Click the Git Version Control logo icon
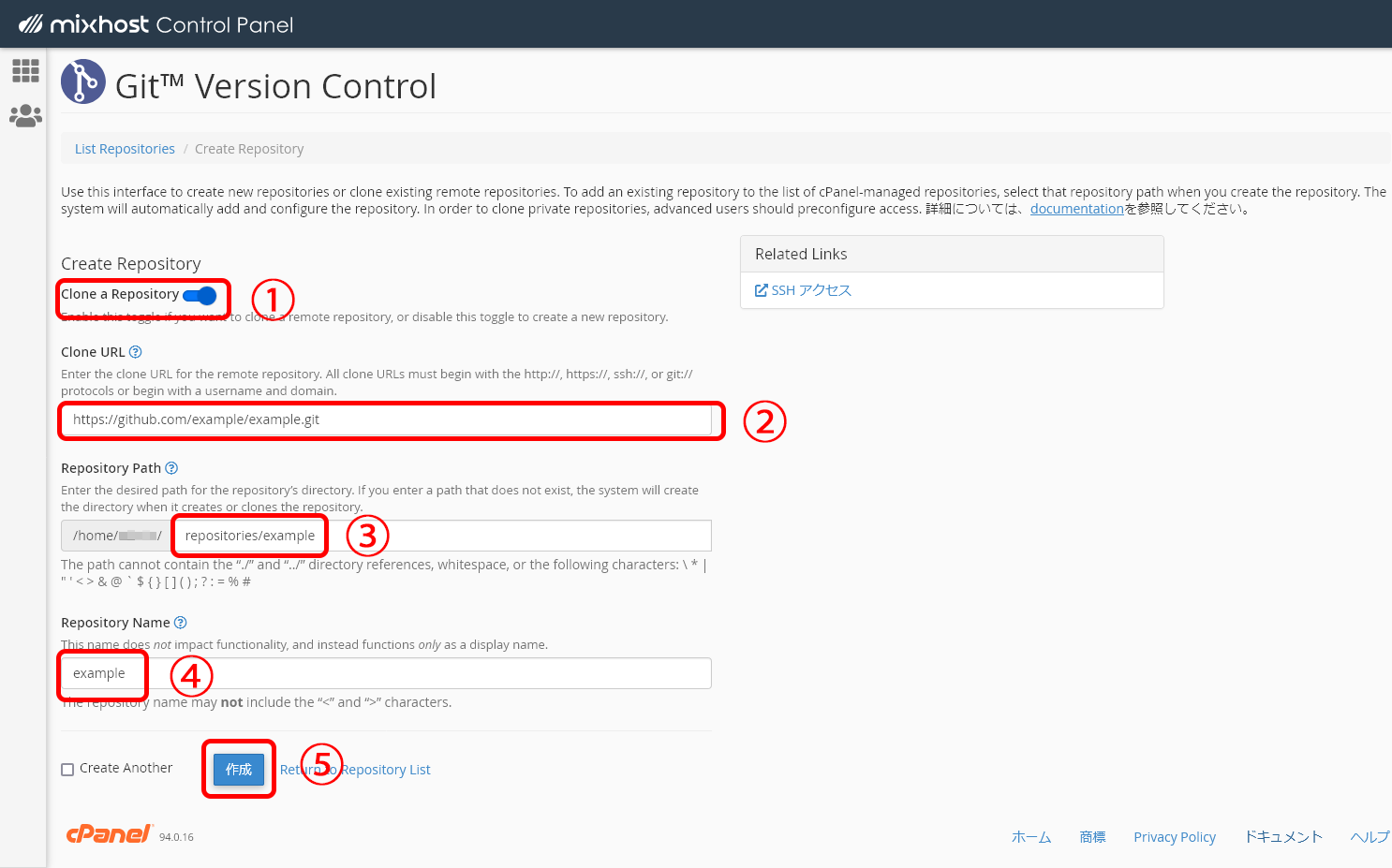Viewport: 1392px width, 868px height. [83, 82]
